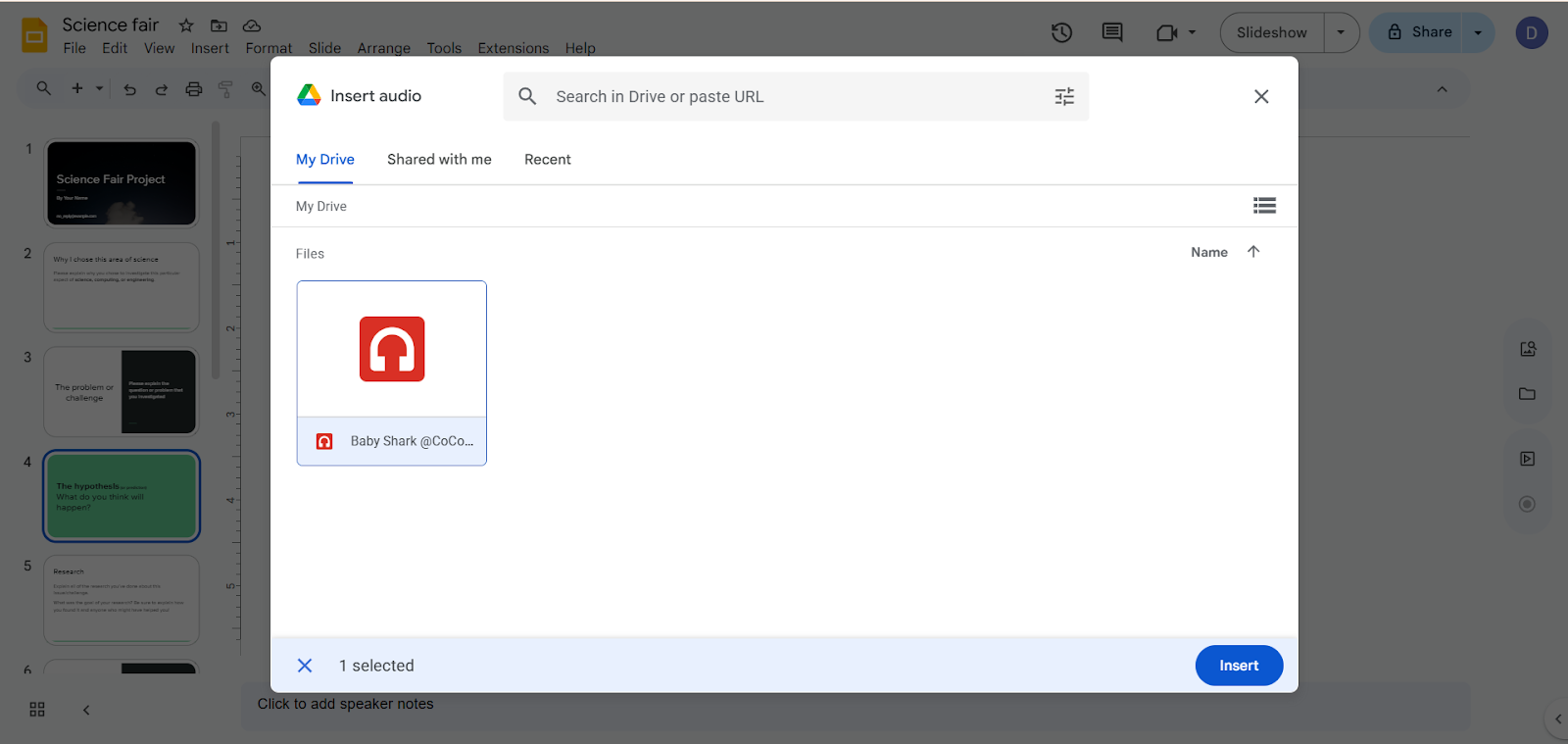Star the Science fair presentation

186,25
